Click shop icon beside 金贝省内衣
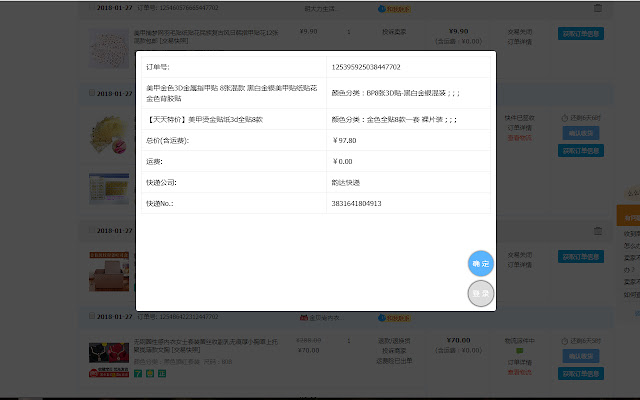Image resolution: width=640 pixels, height=400 pixels. pos(303,317)
